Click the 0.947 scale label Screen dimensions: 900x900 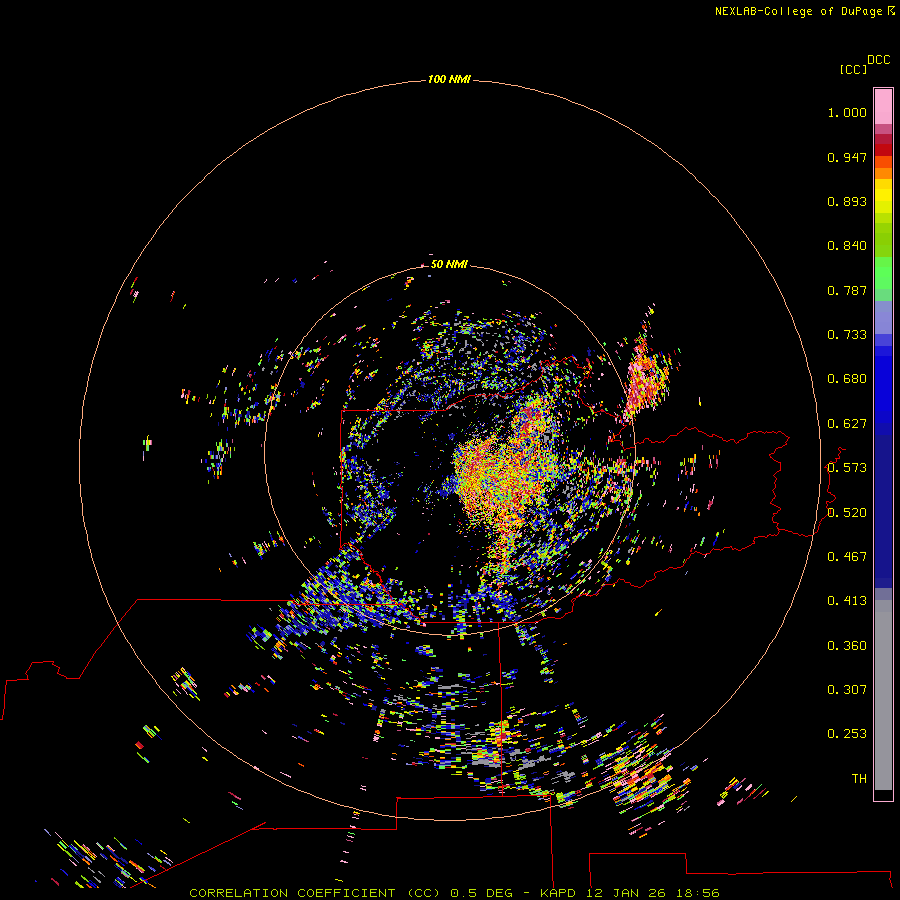click(847, 157)
